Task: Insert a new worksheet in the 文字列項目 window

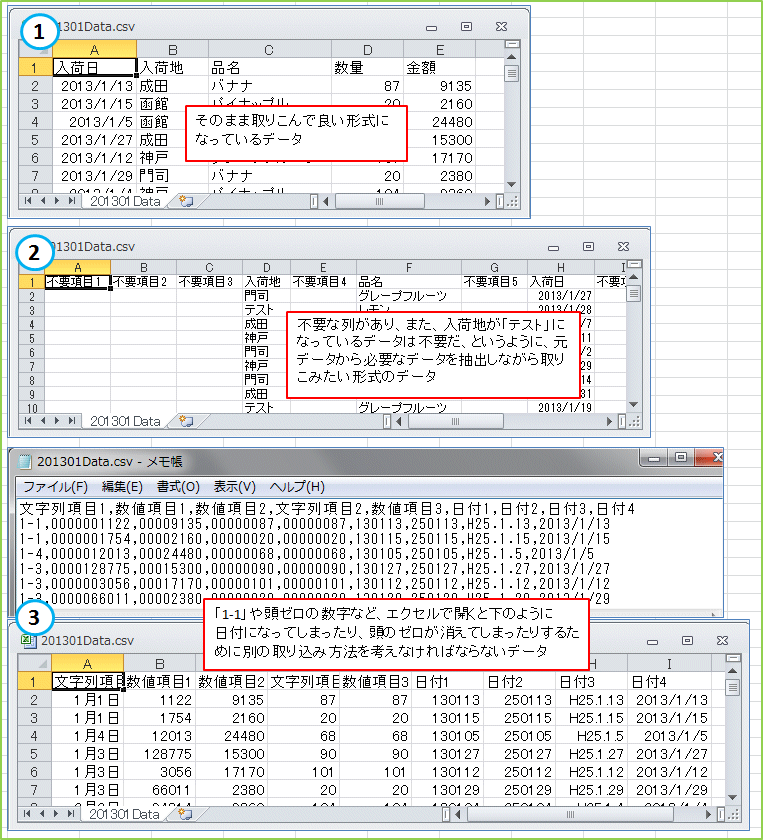Action: pos(185,814)
